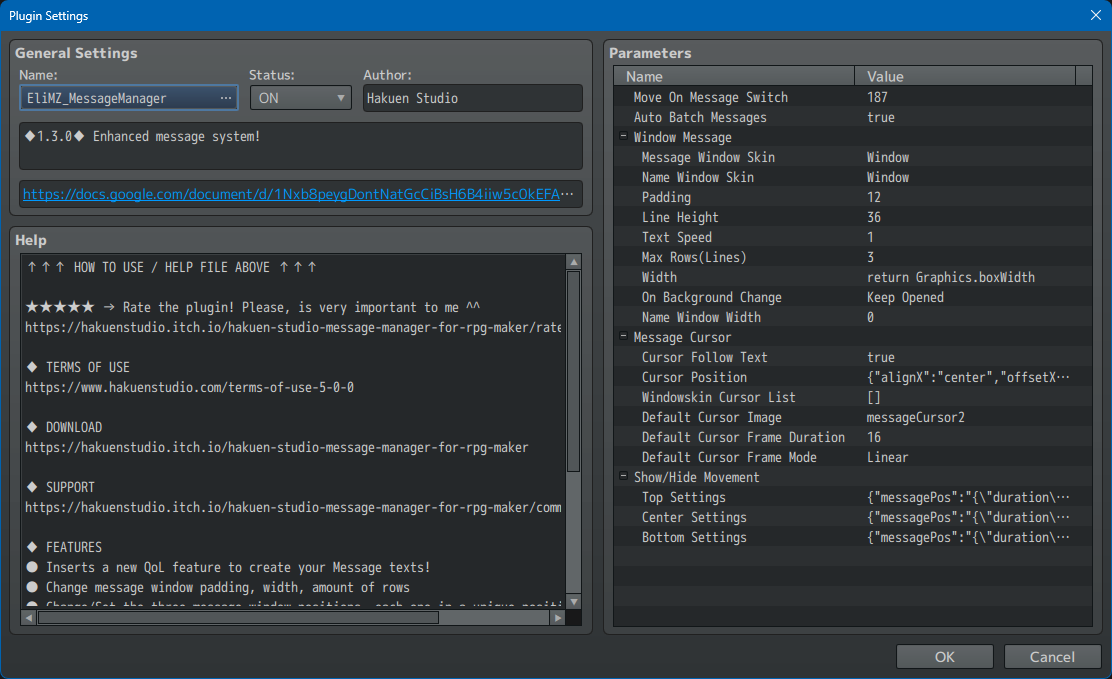
Task: Select the Width parameter row
Action: 853,277
